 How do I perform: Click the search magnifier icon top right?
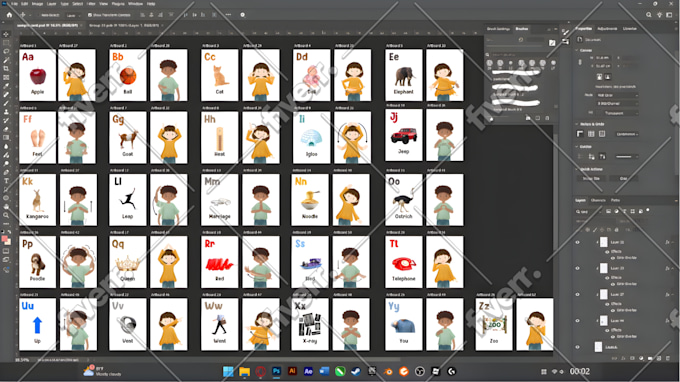pyautogui.click(x=649, y=15)
